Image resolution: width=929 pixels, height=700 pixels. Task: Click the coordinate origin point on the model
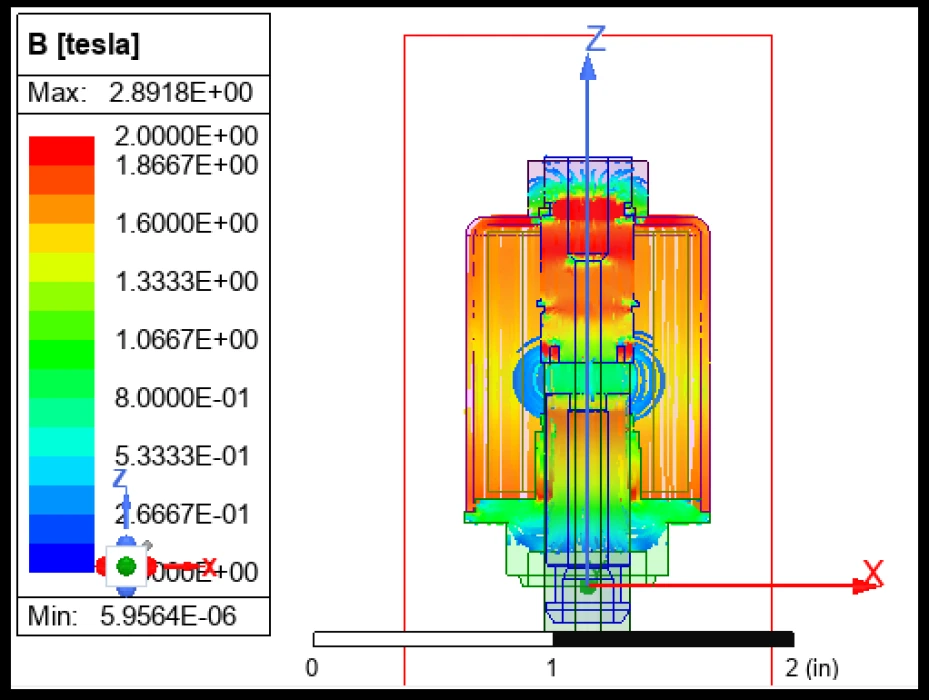point(588,586)
